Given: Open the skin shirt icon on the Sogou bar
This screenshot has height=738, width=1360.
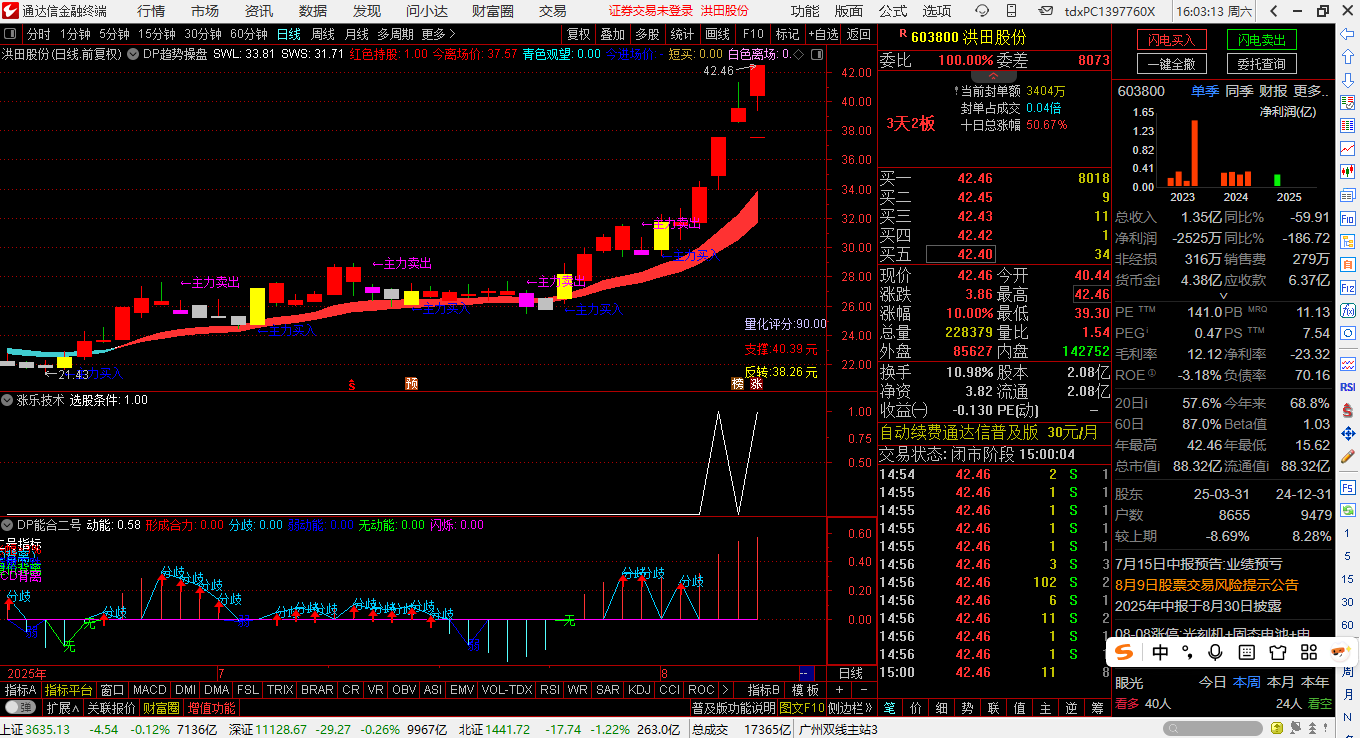Looking at the screenshot, I should (1277, 653).
